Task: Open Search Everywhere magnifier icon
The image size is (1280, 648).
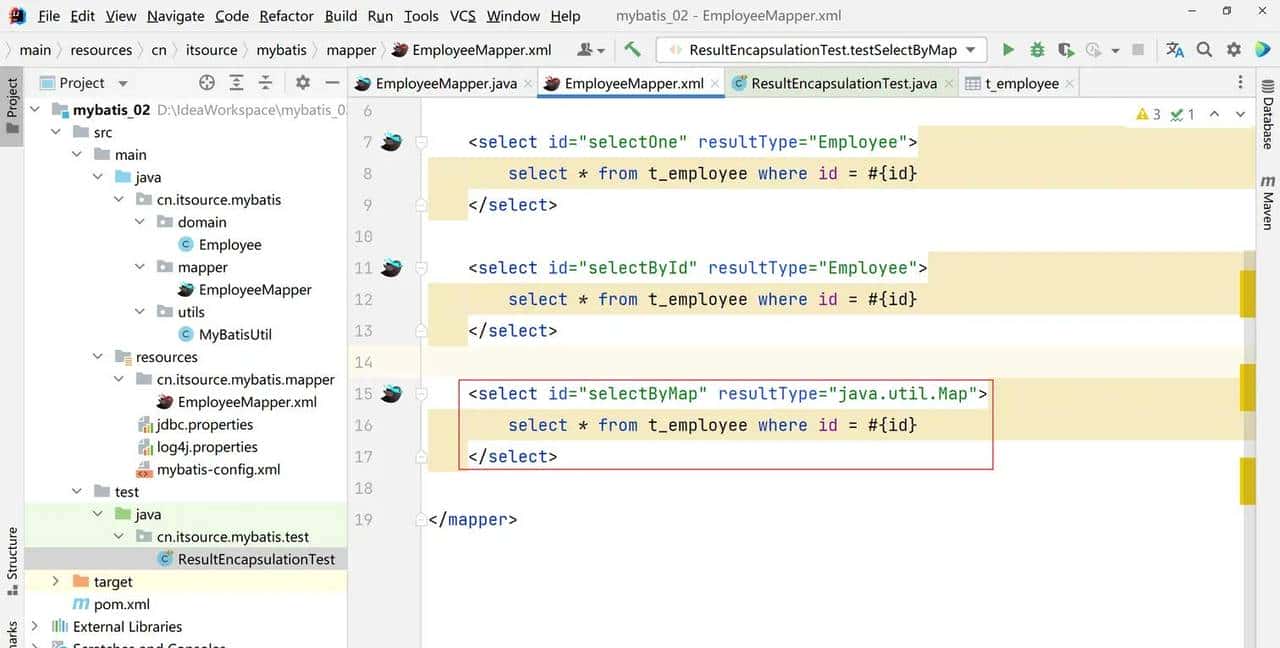Action: 1205,50
